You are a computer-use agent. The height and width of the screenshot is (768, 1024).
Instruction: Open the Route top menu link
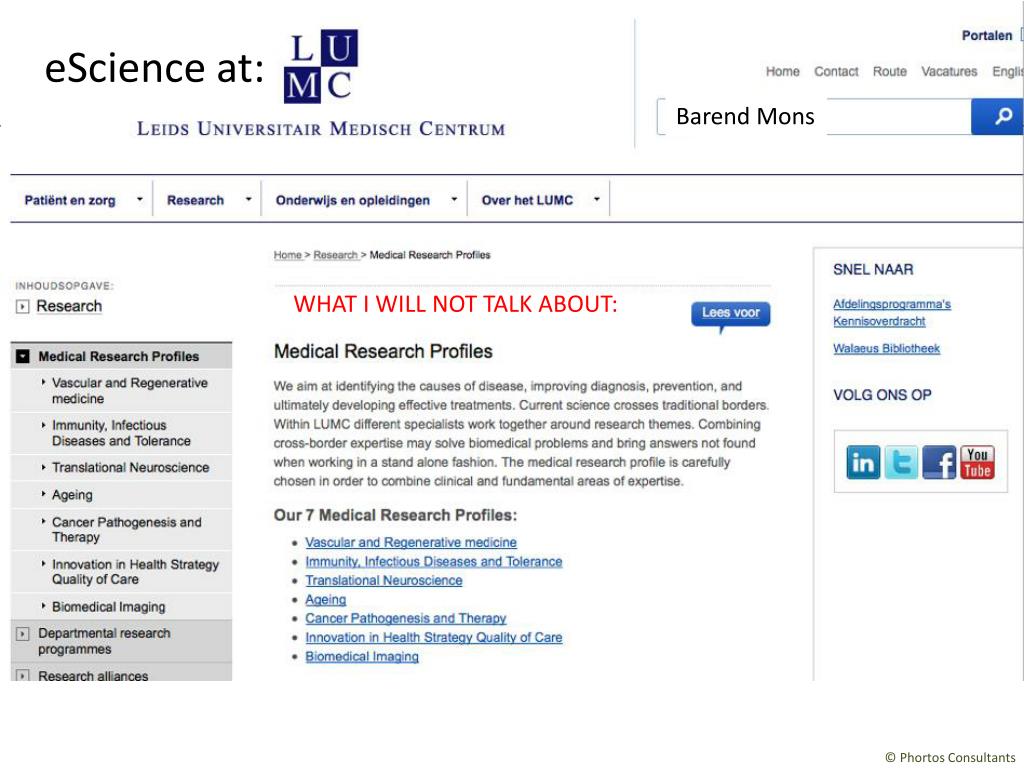tap(889, 71)
